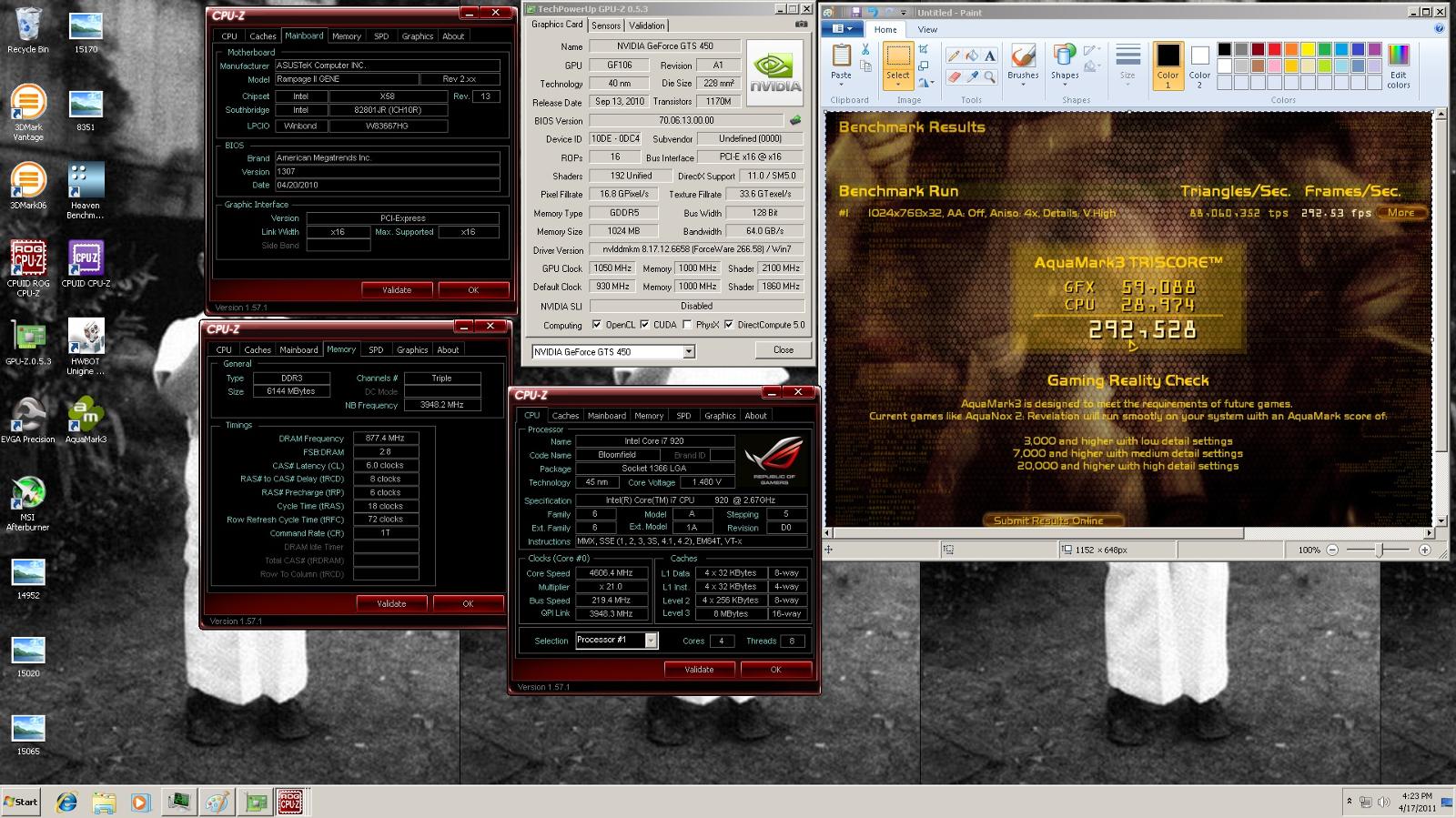1456x818 pixels.
Task: Open CPUID ROG CPU-Z desktop shortcut
Action: point(28,269)
